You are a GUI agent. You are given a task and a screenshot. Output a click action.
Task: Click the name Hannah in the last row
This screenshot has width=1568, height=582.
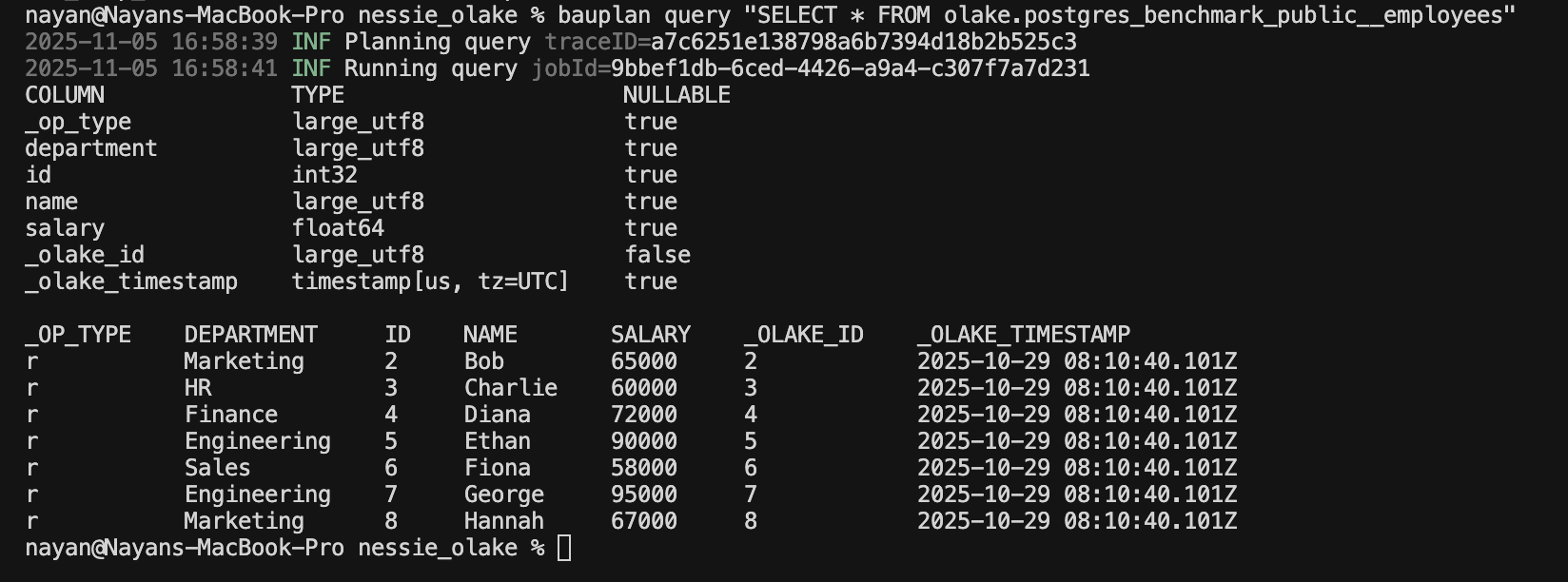click(504, 521)
